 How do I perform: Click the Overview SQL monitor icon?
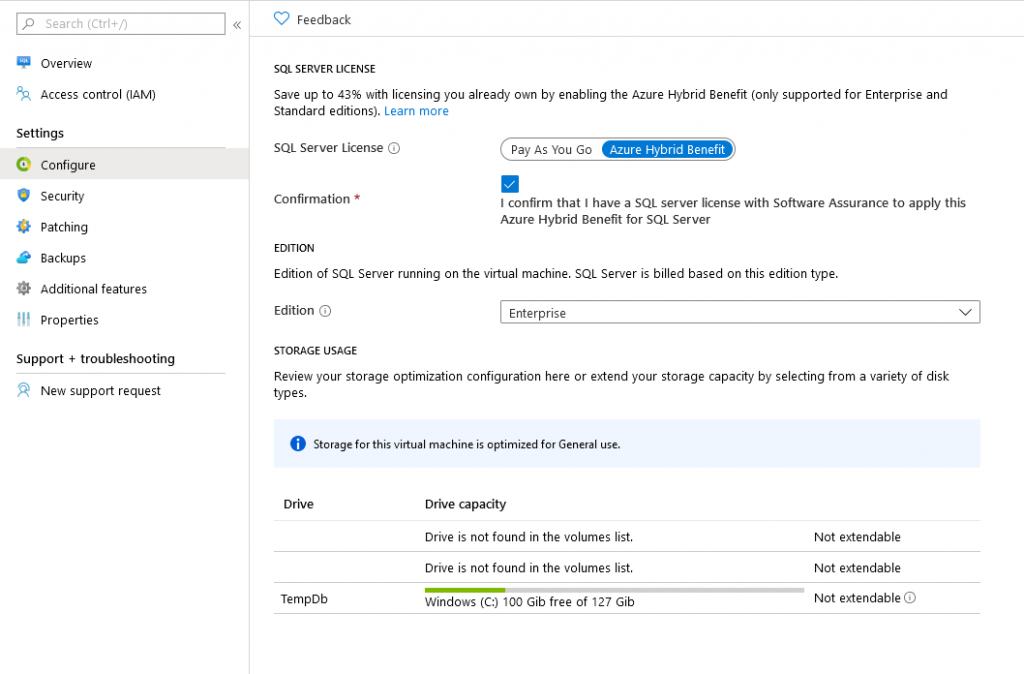tap(24, 63)
